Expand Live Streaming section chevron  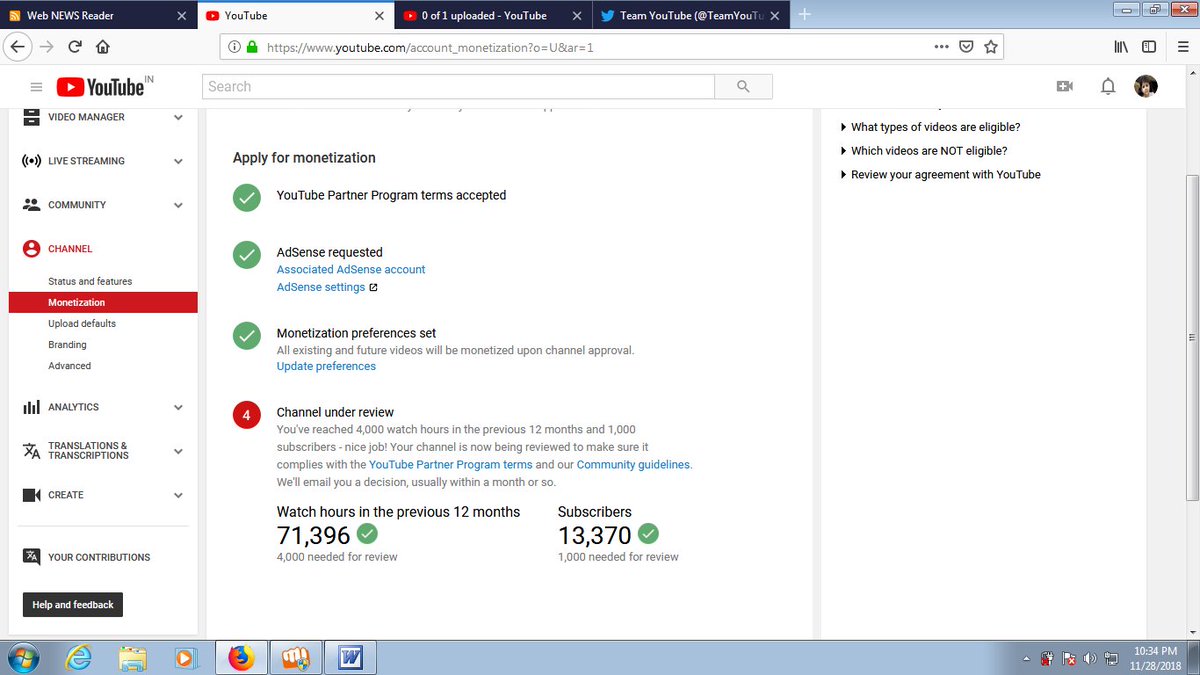click(178, 161)
